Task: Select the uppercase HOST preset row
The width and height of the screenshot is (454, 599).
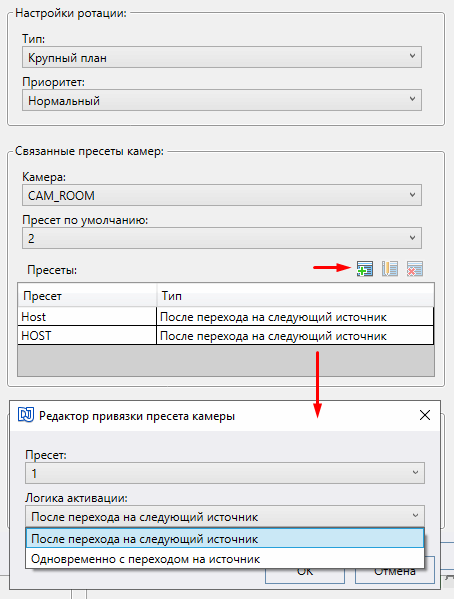Action: (225, 335)
